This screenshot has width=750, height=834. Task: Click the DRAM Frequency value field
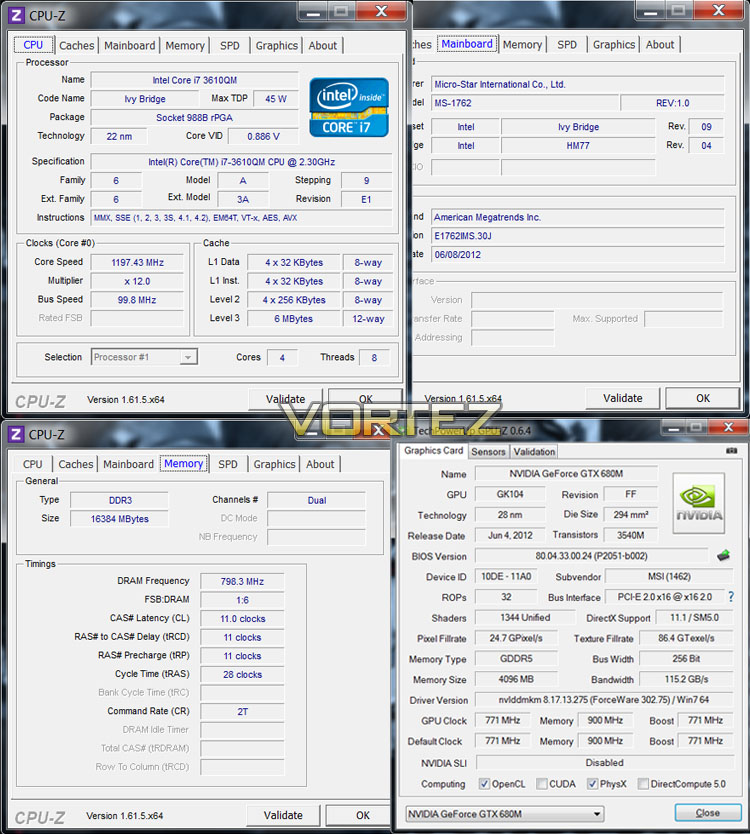point(243,581)
